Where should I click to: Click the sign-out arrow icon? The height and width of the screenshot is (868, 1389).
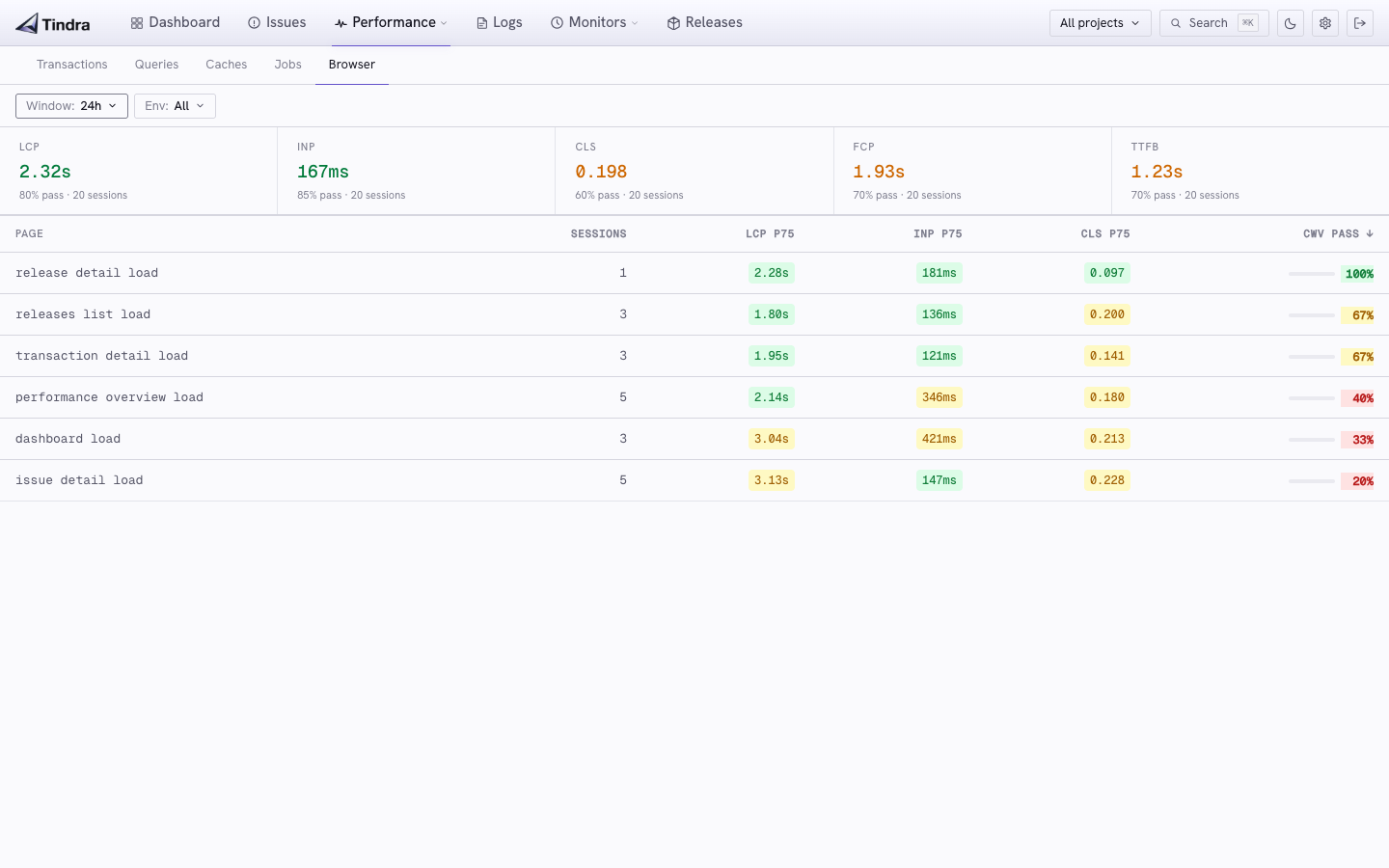tap(1360, 23)
